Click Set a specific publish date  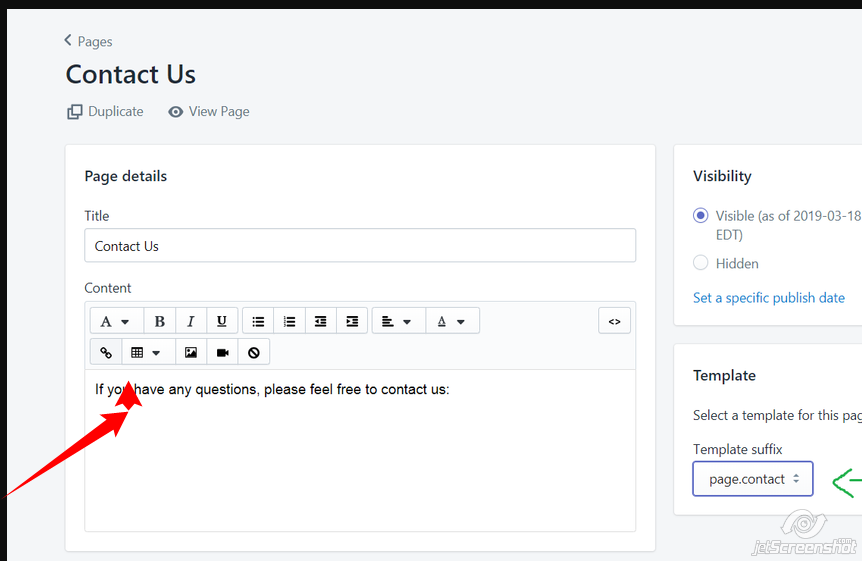768,298
